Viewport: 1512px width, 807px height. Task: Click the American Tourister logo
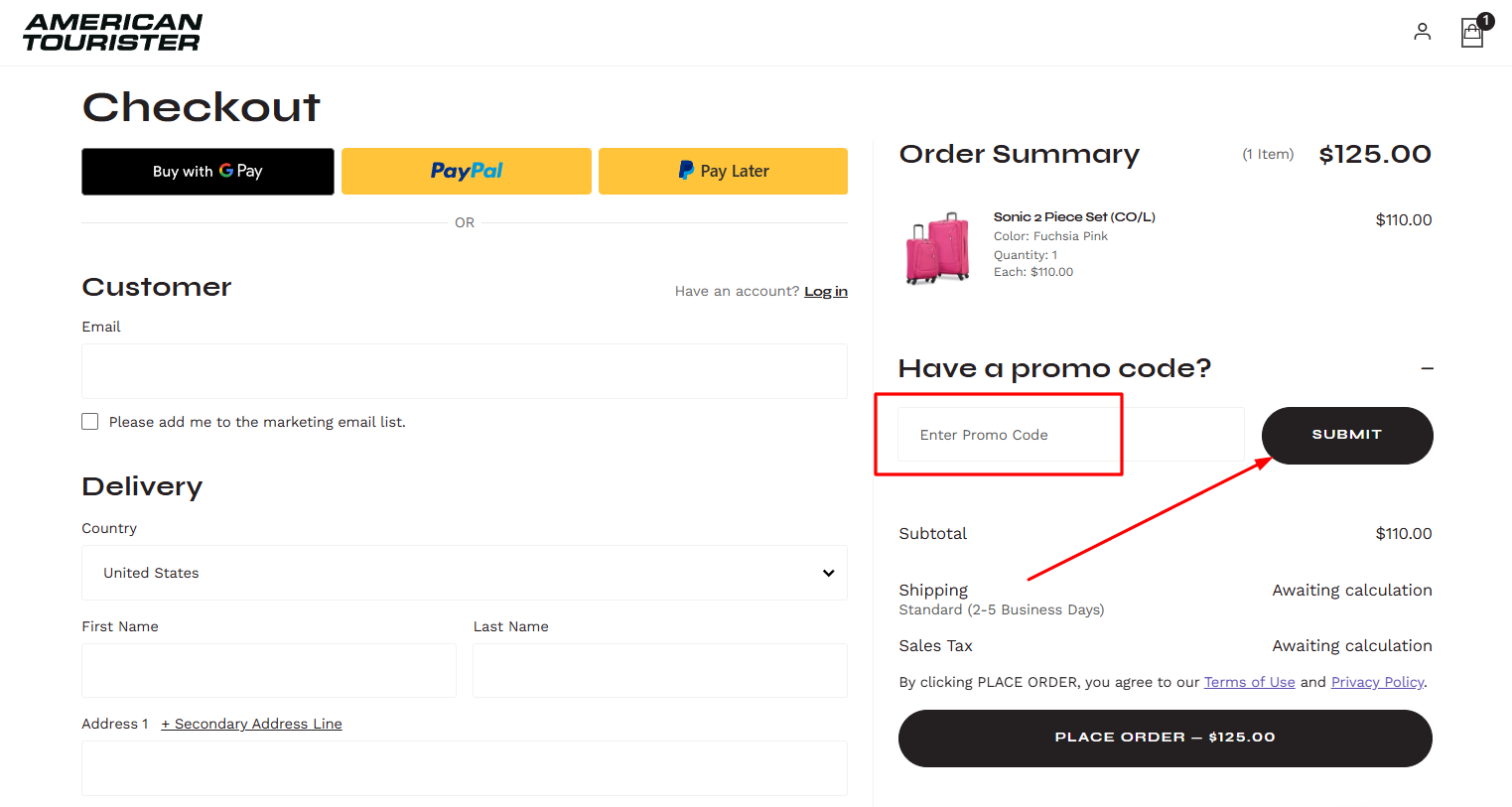(112, 32)
